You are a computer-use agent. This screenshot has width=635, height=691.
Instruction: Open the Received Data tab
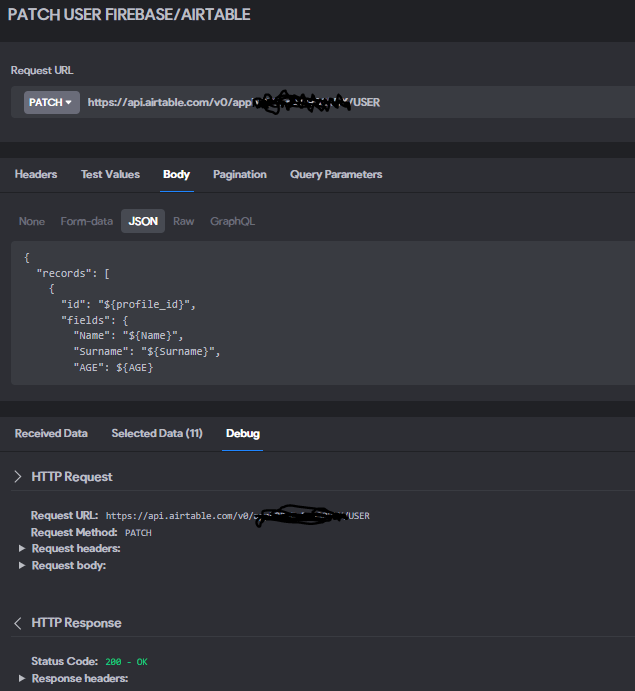point(51,433)
